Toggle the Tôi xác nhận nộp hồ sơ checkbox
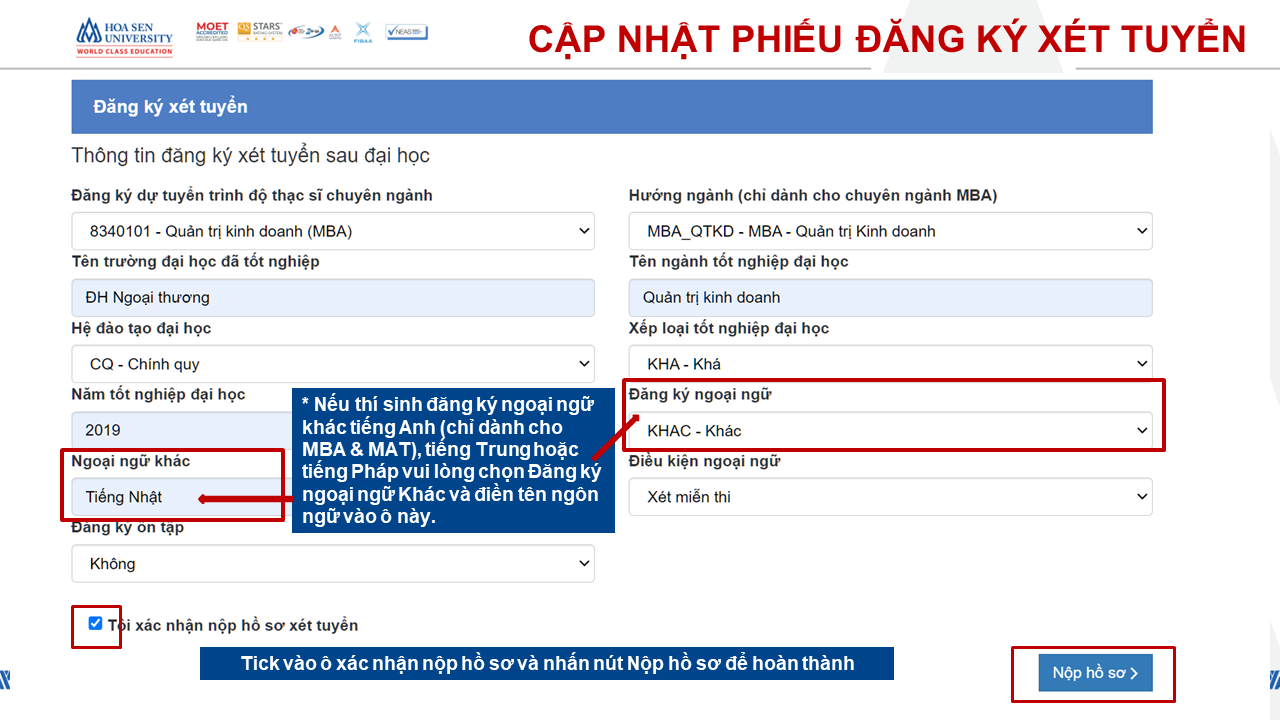Image resolution: width=1280 pixels, height=720 pixels. tap(95, 624)
